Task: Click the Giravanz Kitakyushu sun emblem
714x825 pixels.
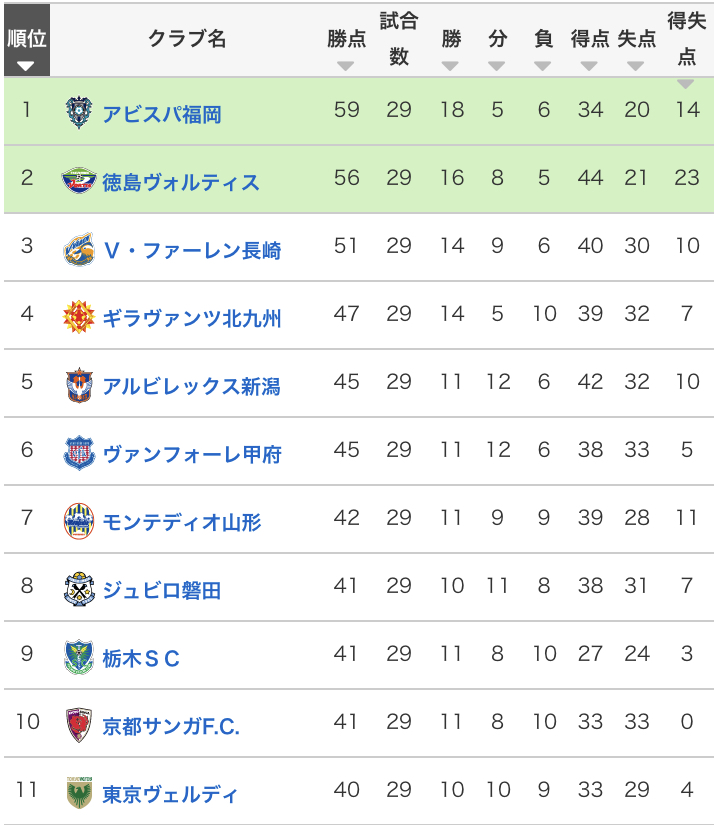Action: tap(79, 316)
